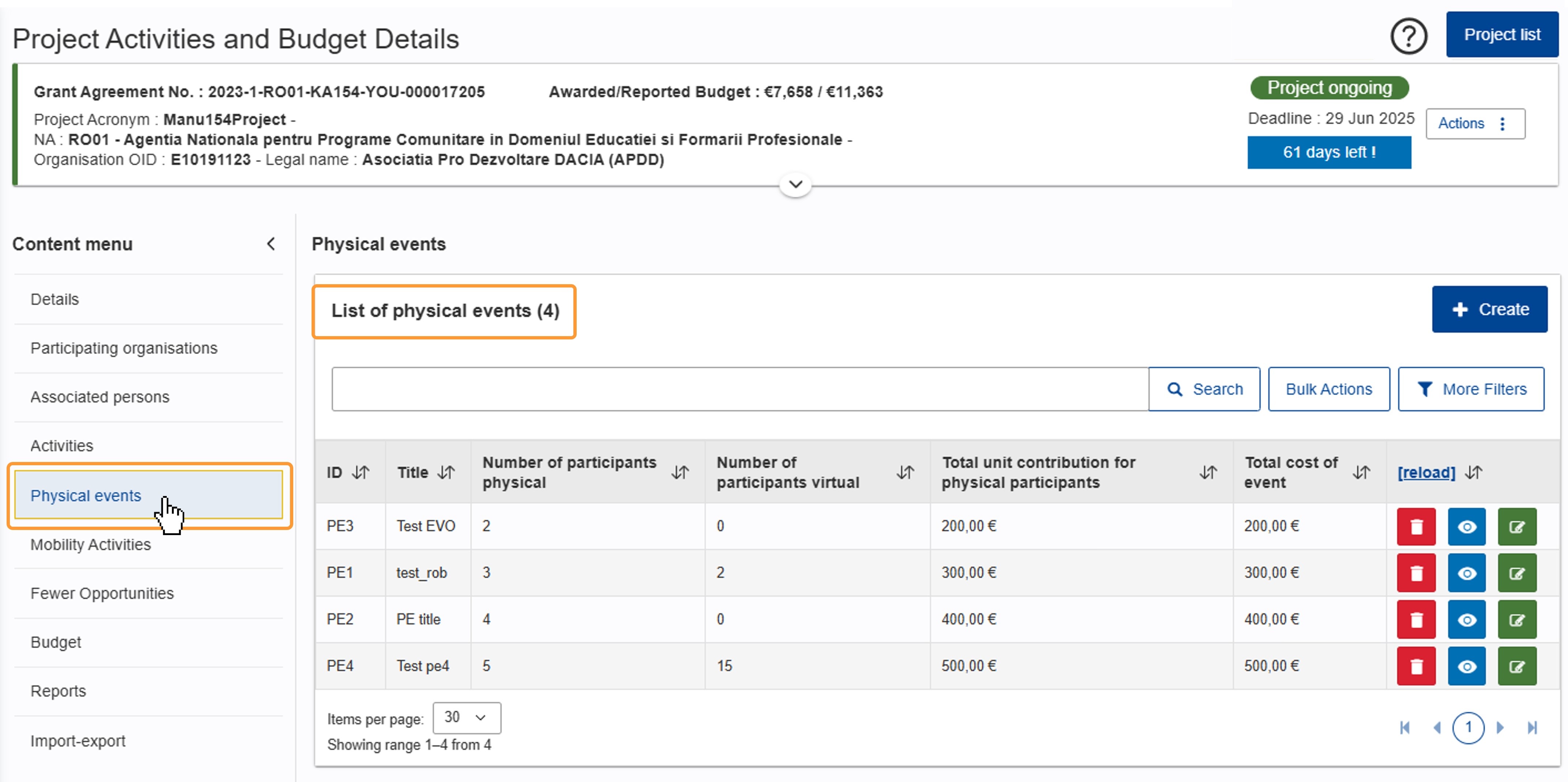Edit physical event PE3
1568x782 pixels.
tap(1517, 526)
